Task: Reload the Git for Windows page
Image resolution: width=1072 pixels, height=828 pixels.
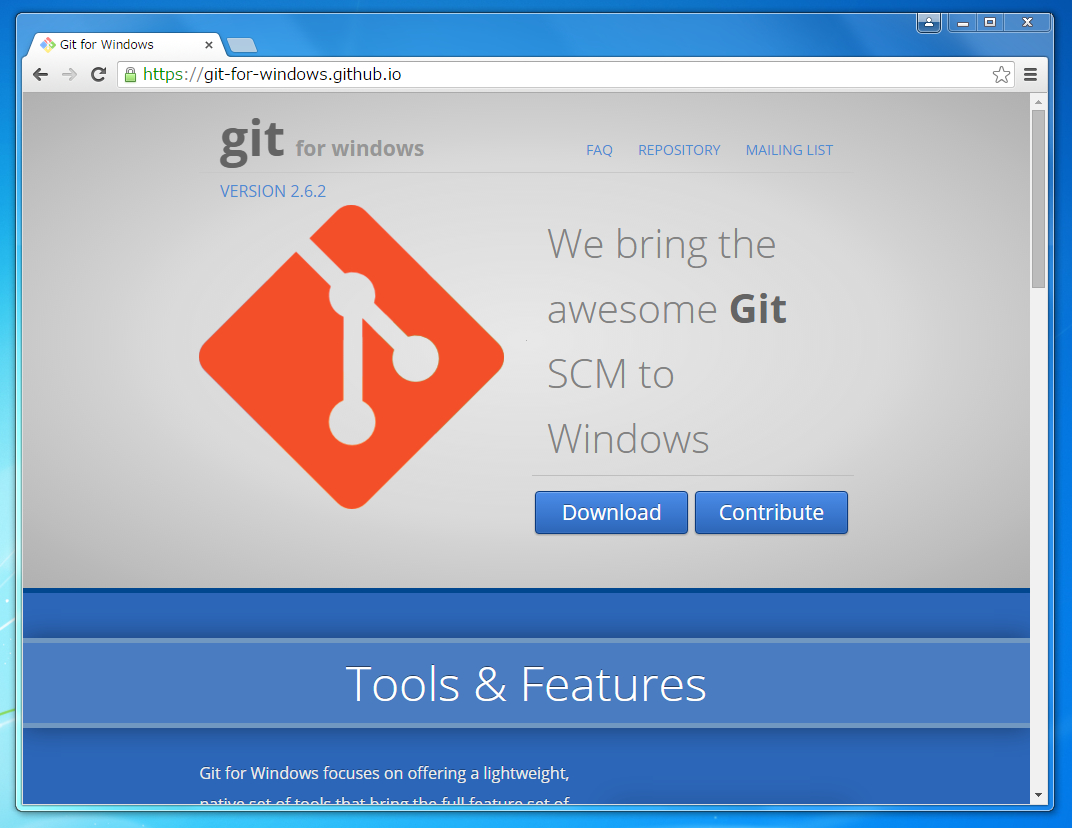Action: tap(98, 74)
